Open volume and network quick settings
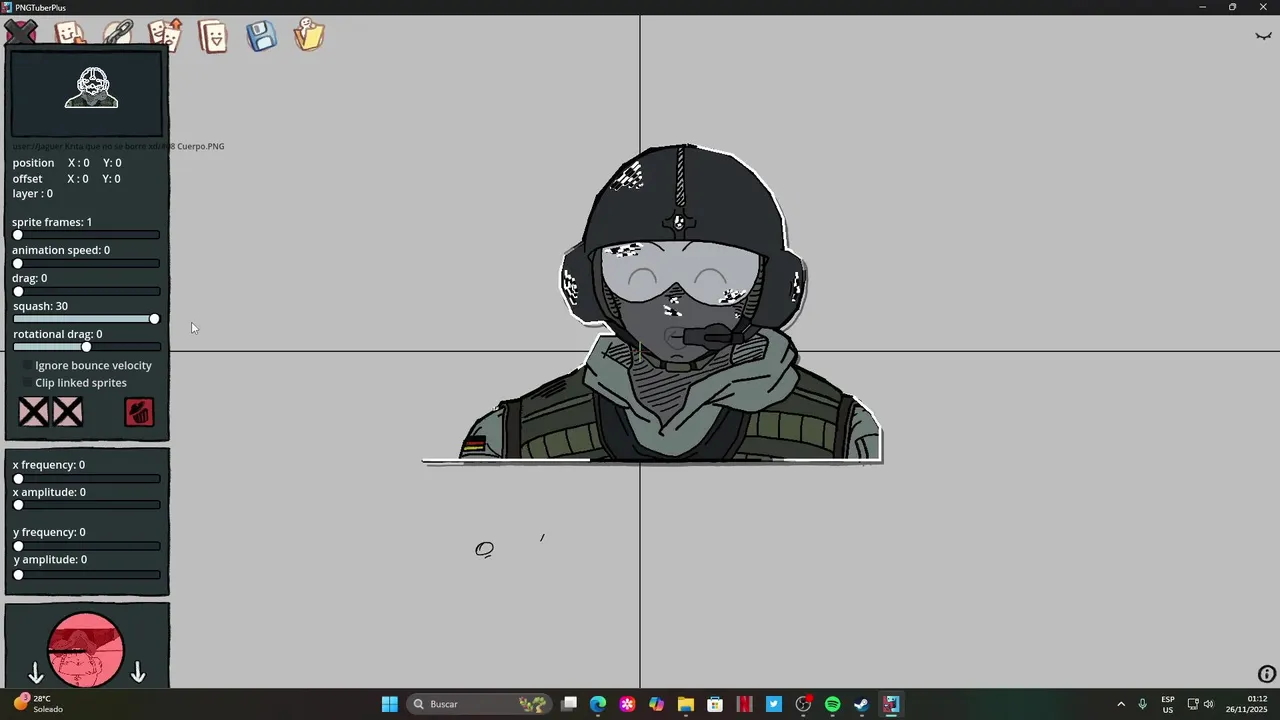Image resolution: width=1280 pixels, height=720 pixels. 1201,704
